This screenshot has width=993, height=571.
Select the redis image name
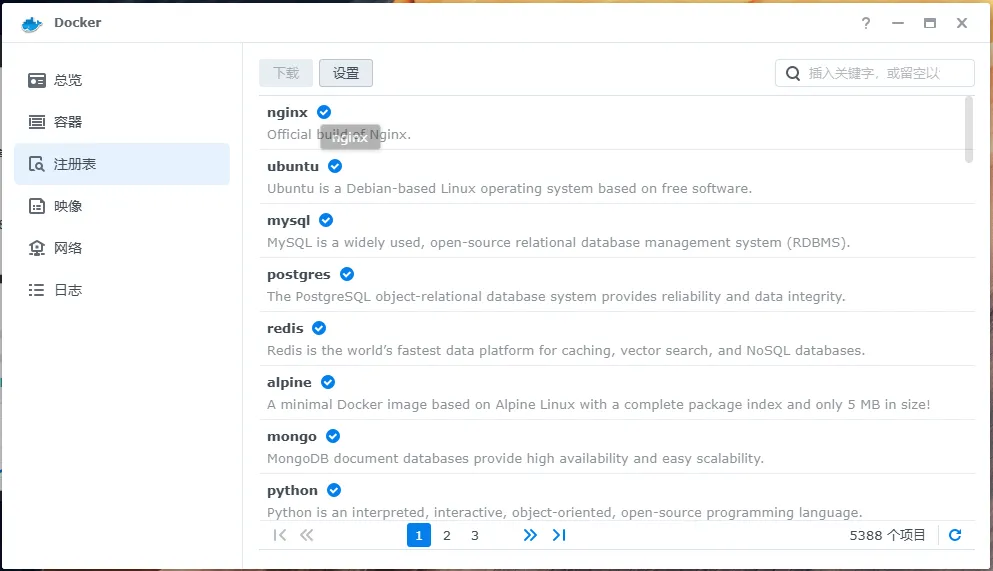click(x=285, y=329)
